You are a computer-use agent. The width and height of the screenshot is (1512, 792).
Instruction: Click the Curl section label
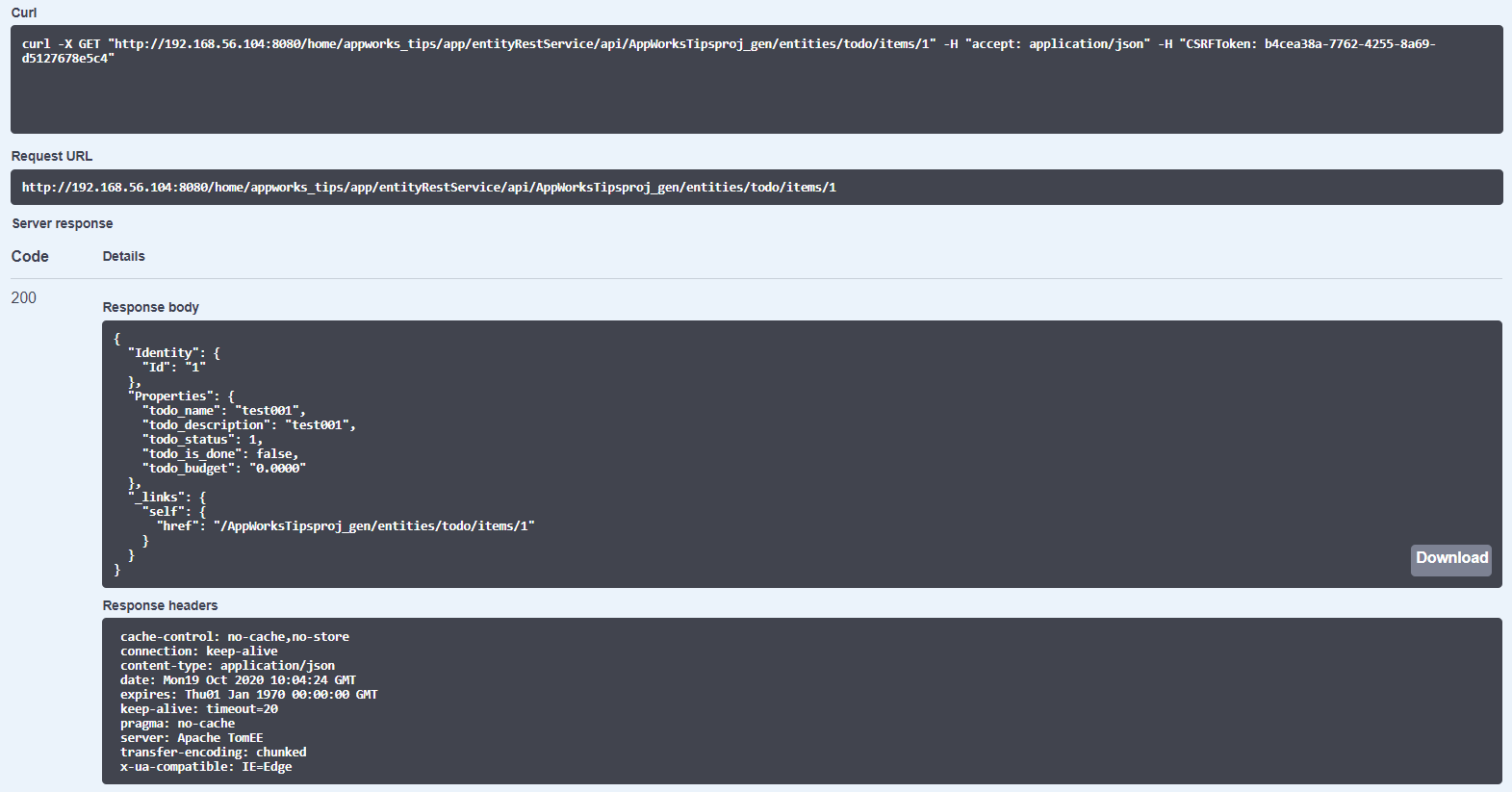point(24,13)
